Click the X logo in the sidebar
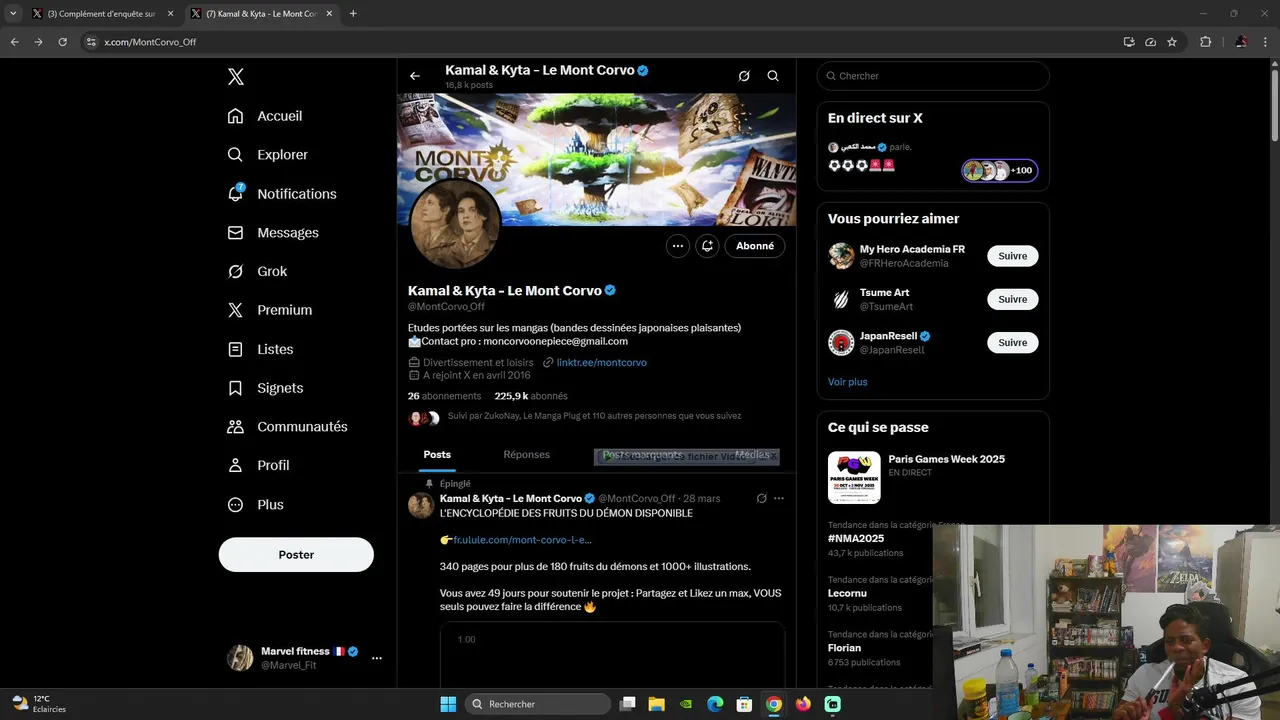The width and height of the screenshot is (1280, 720). point(235,77)
